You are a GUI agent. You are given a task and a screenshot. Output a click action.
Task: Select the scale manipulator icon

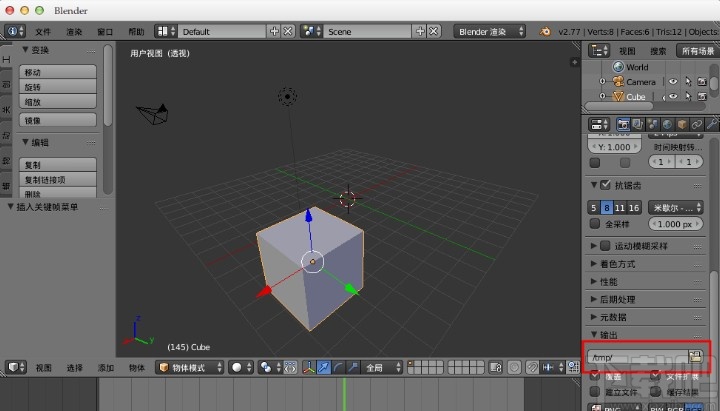tap(353, 367)
